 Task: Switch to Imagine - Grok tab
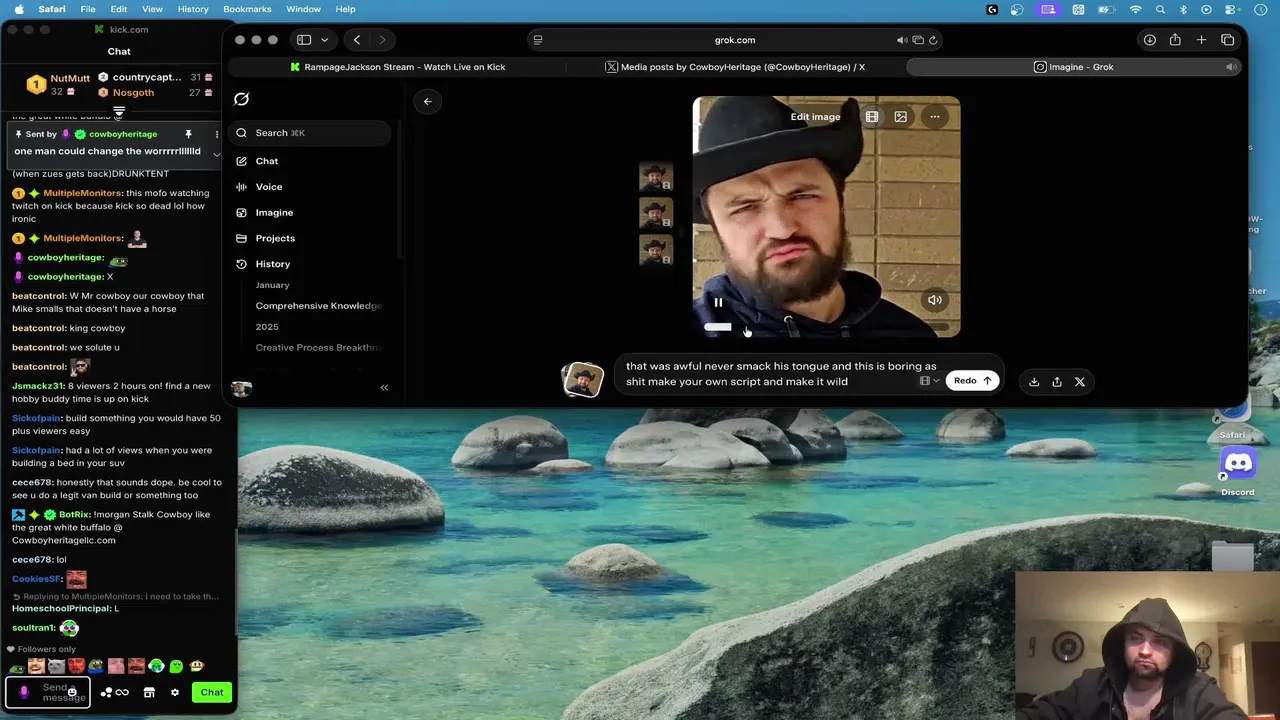tap(1073, 67)
